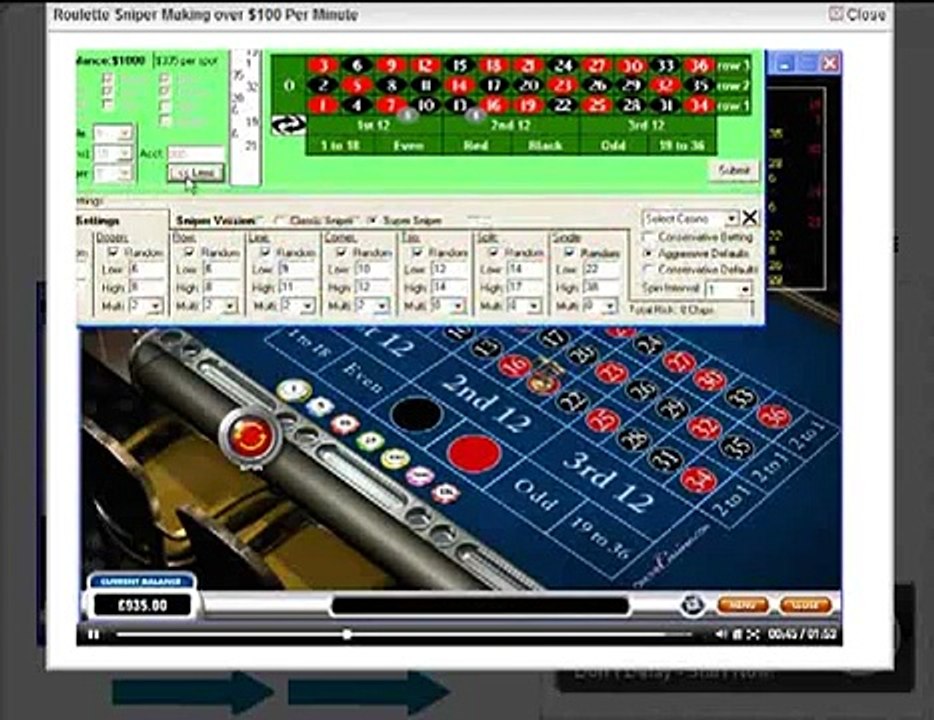
Task: Click the Low input field in the Corner group
Action: point(373,269)
